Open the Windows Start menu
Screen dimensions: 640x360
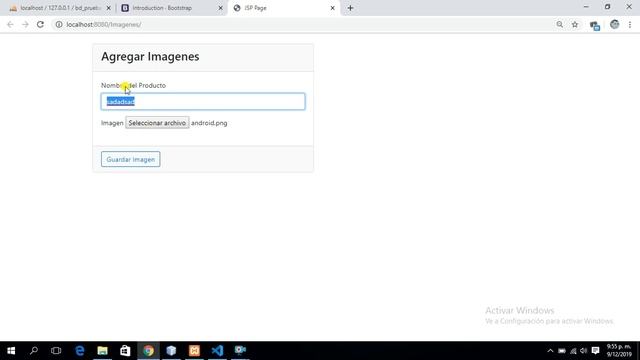tap(11, 351)
